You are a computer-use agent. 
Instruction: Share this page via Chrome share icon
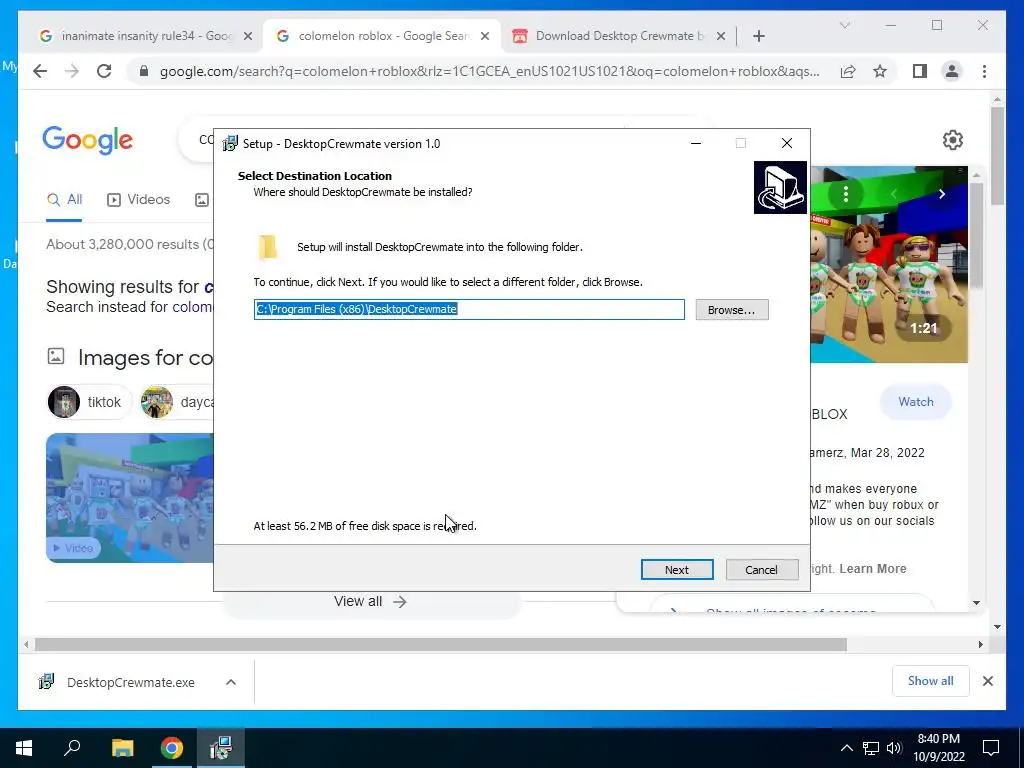click(848, 71)
